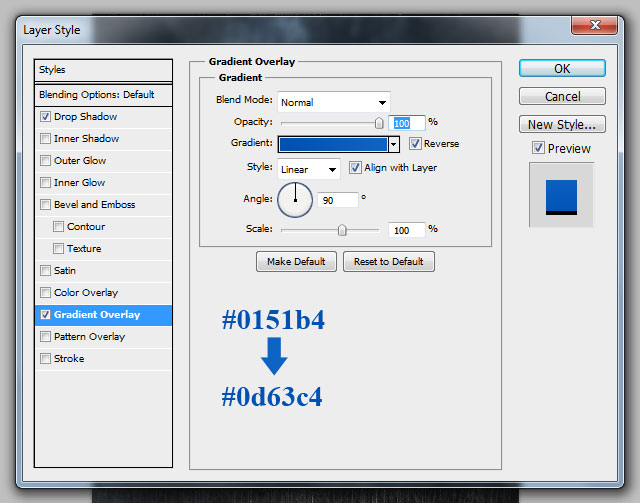
Task: Enable the Stroke checkbox
Action: (45, 359)
